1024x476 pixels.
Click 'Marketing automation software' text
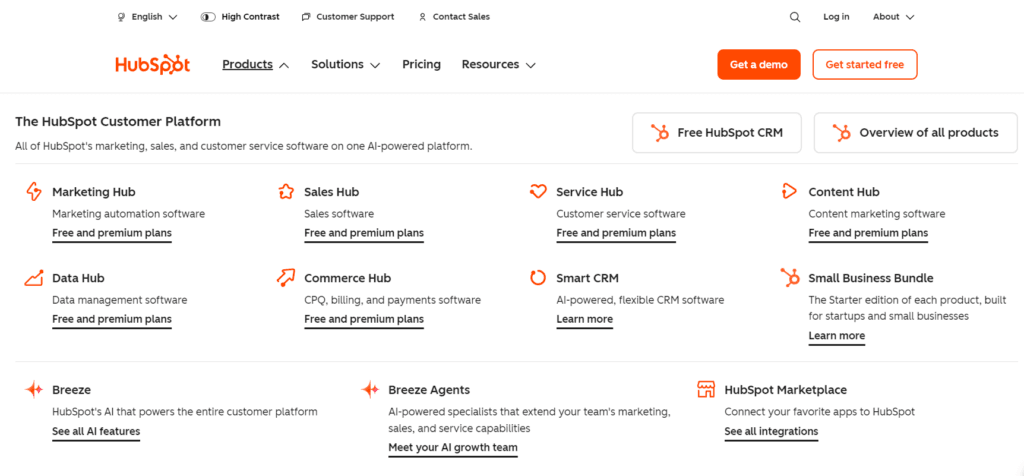pos(129,214)
